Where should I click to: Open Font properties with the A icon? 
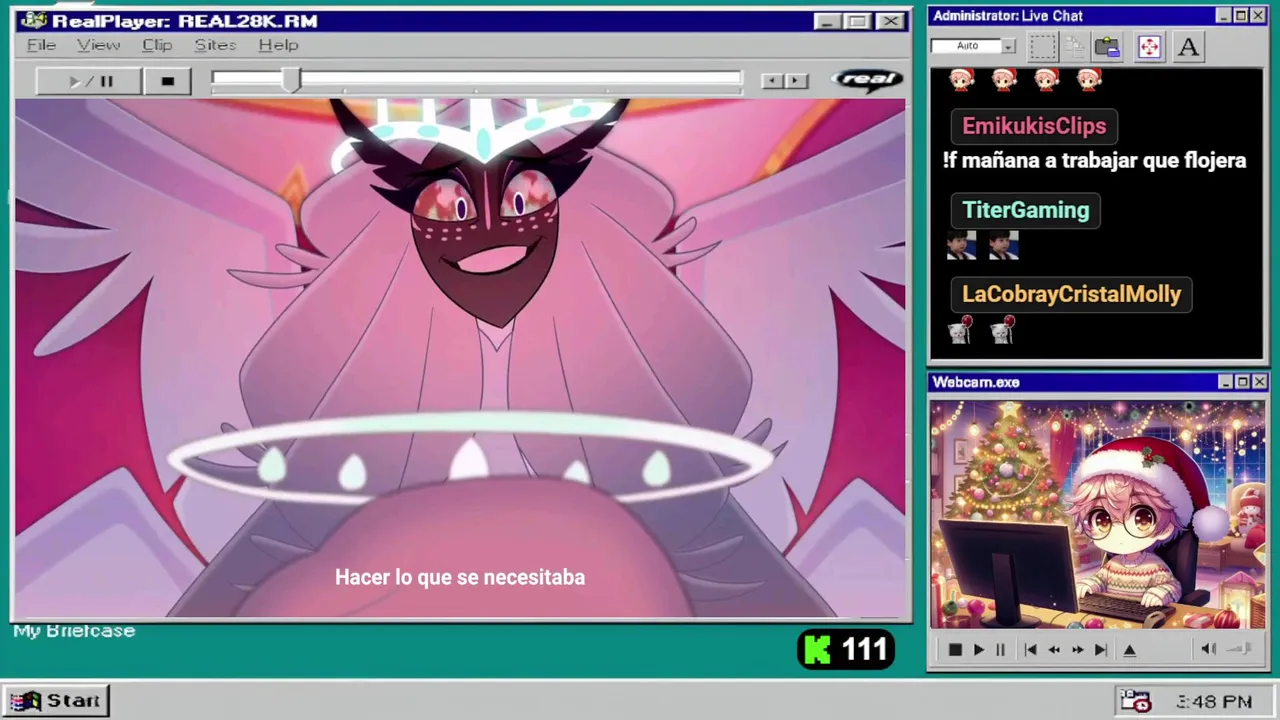pyautogui.click(x=1188, y=47)
